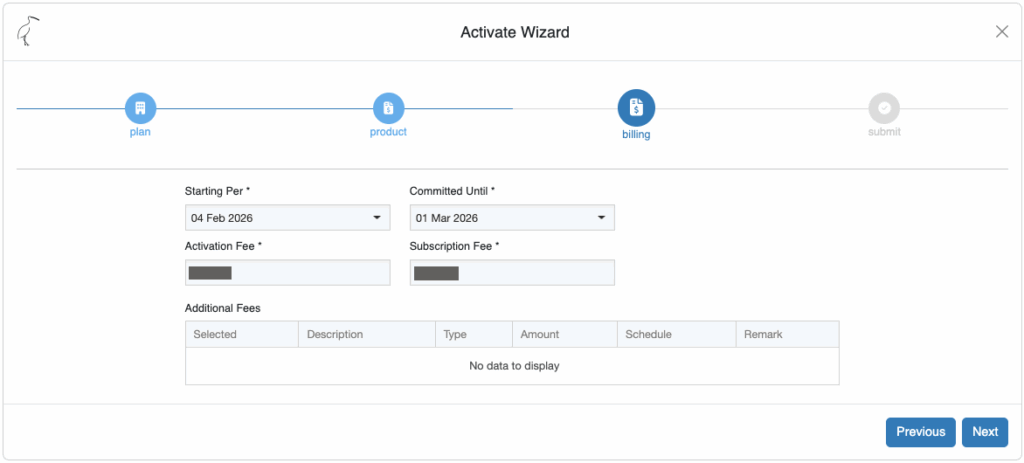The width and height of the screenshot is (1024, 463).
Task: Click the product step document icon
Action: [388, 108]
